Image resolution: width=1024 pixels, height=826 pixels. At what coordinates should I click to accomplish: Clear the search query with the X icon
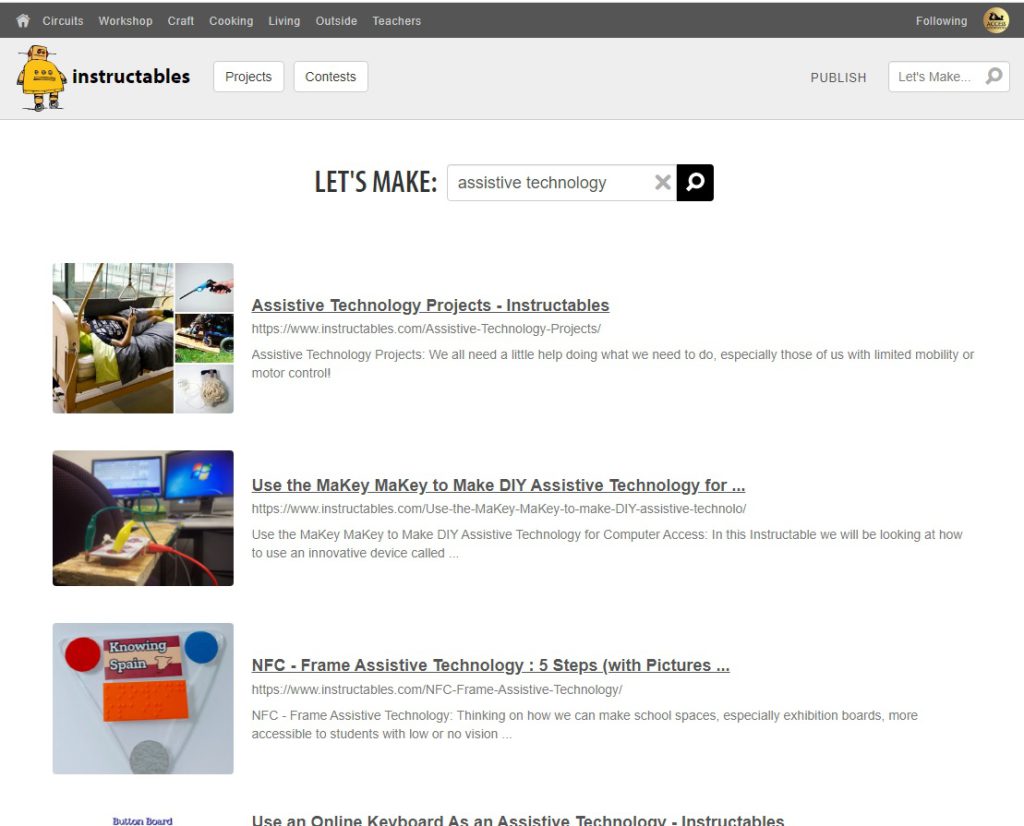click(662, 182)
